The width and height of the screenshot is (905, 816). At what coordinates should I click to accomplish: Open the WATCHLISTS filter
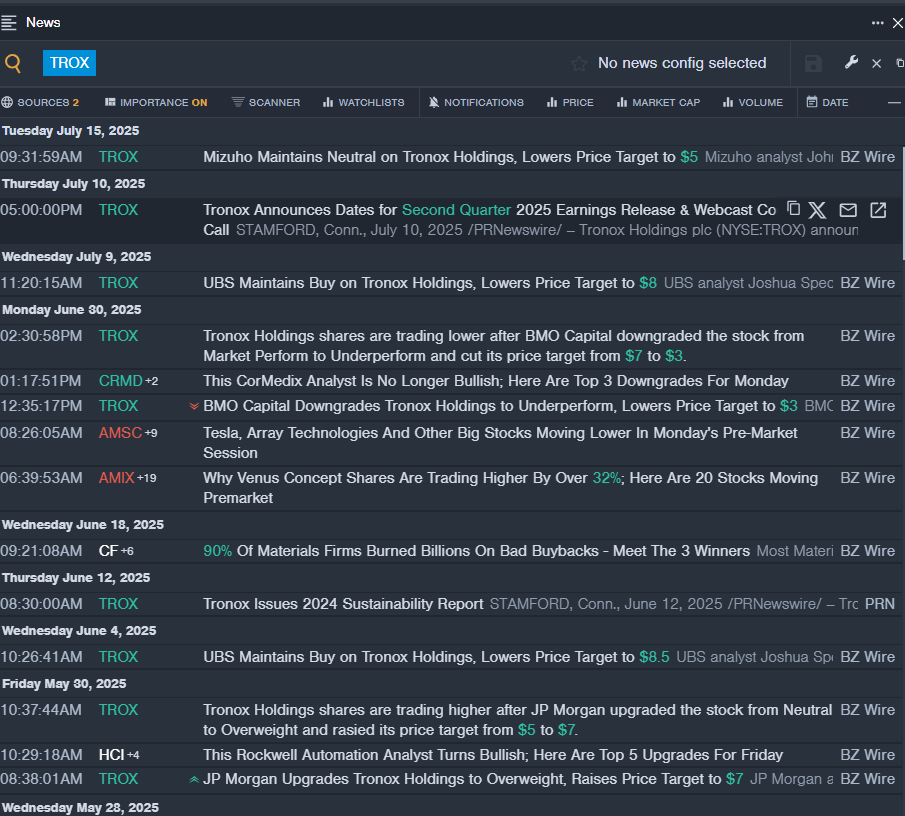tap(364, 103)
